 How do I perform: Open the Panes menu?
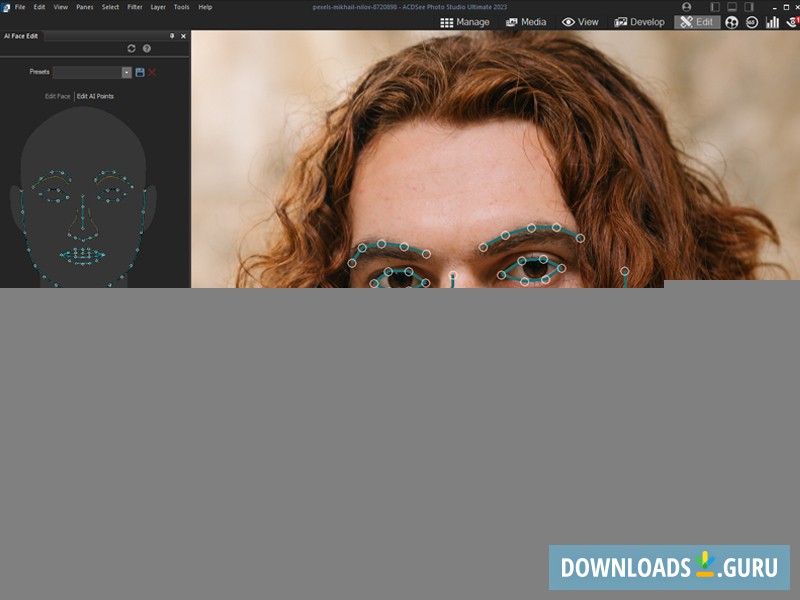[x=85, y=7]
